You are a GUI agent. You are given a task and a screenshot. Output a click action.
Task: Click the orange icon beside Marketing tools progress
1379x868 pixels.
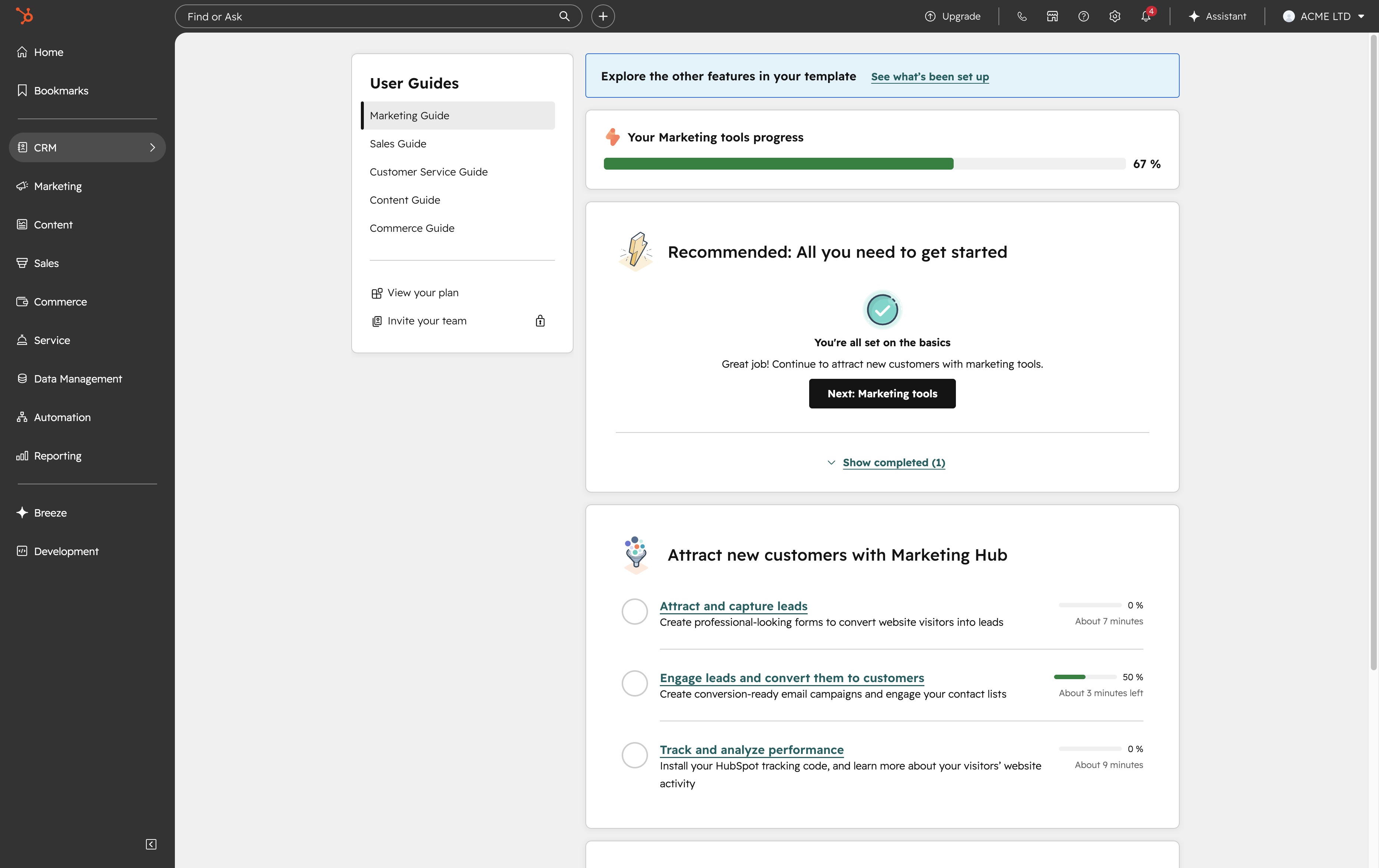pos(612,137)
